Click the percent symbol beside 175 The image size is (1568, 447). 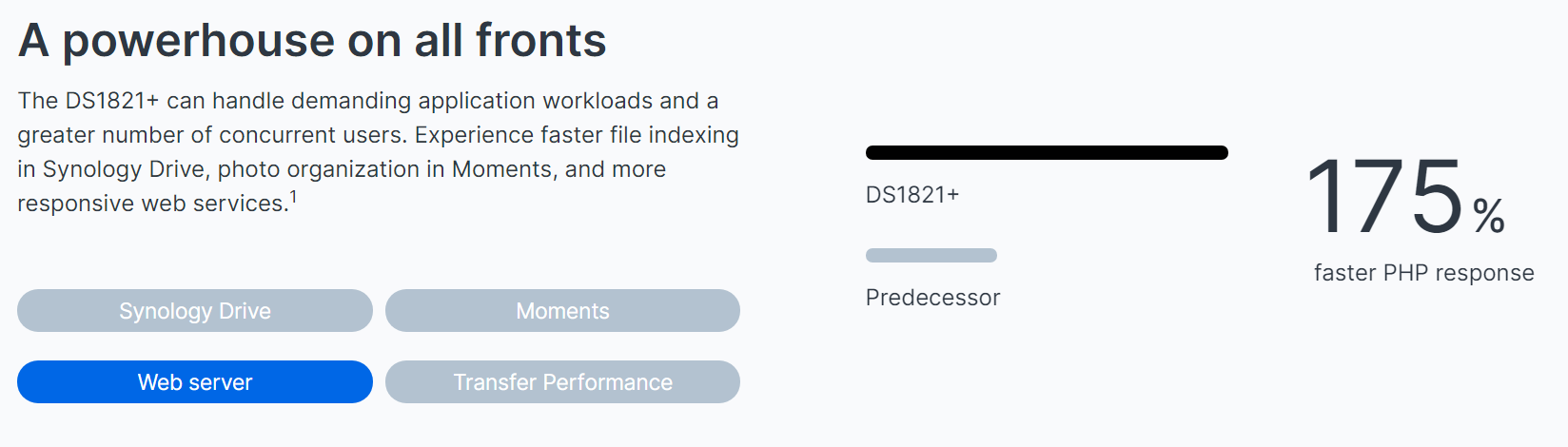coord(1489,216)
